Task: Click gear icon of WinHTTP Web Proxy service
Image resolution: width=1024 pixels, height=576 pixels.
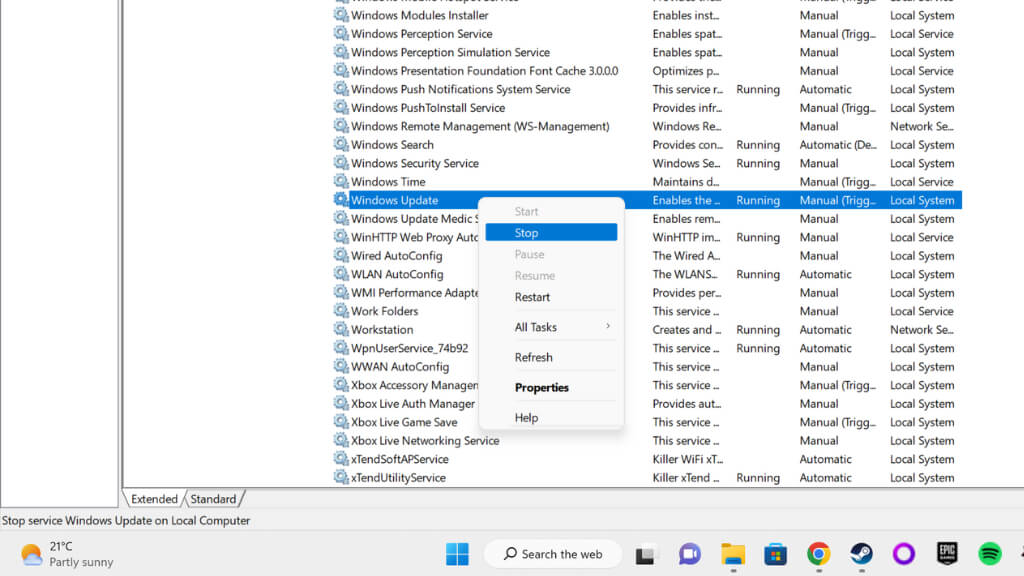Action: pos(341,236)
